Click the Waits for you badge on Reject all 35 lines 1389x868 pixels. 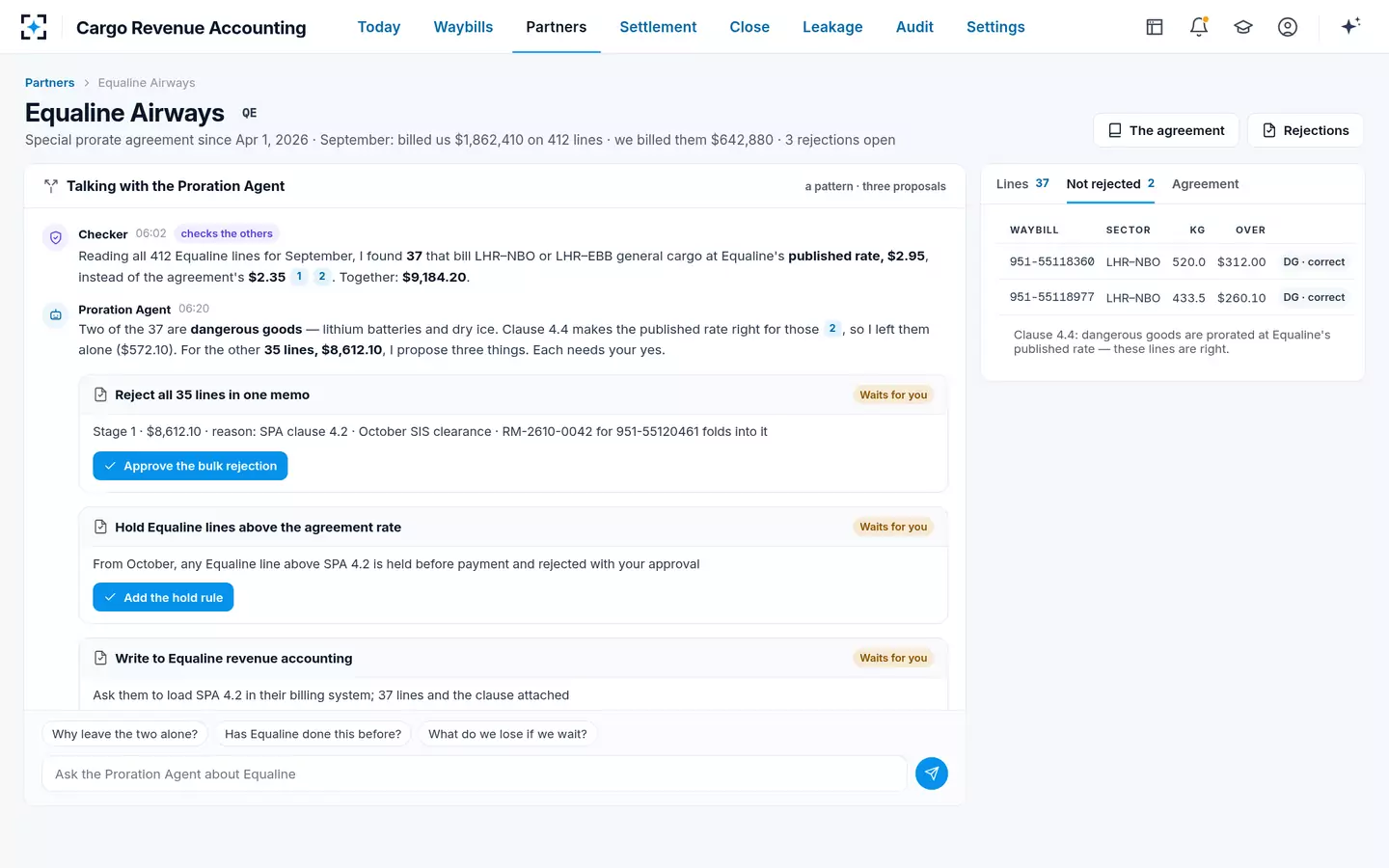click(893, 394)
